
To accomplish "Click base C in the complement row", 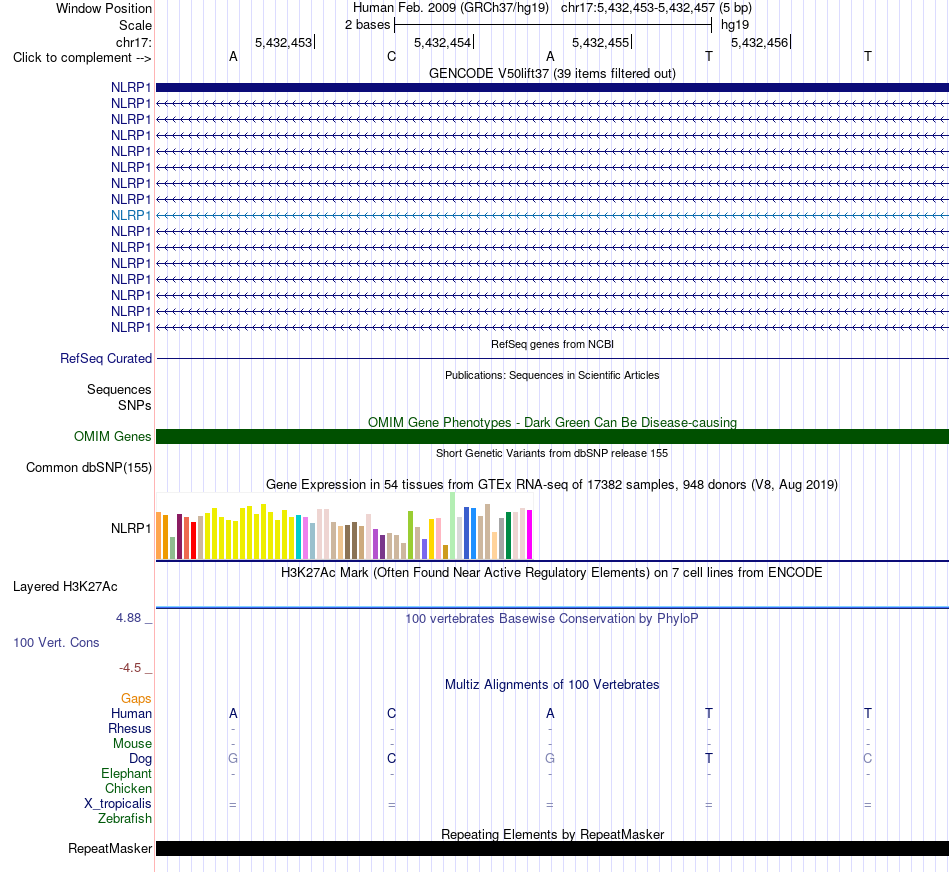I will coord(391,57).
